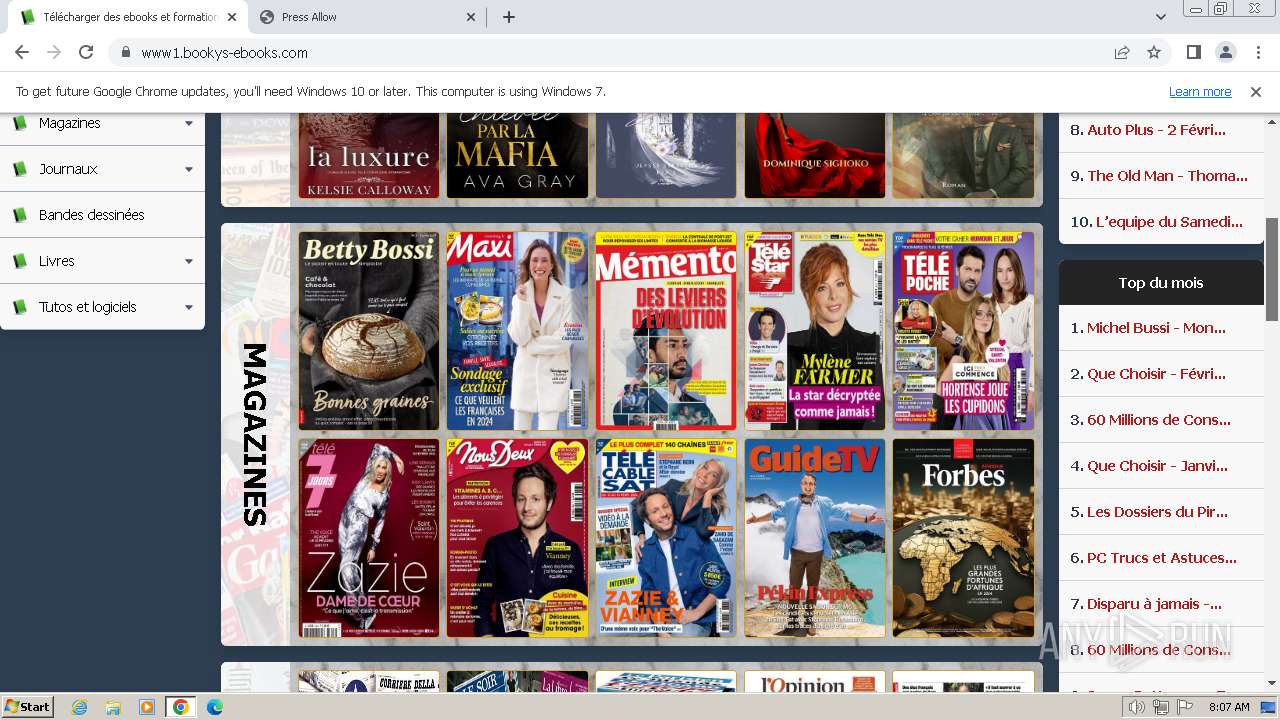Dismiss the Chrome update notification bar

[x=1256, y=91]
